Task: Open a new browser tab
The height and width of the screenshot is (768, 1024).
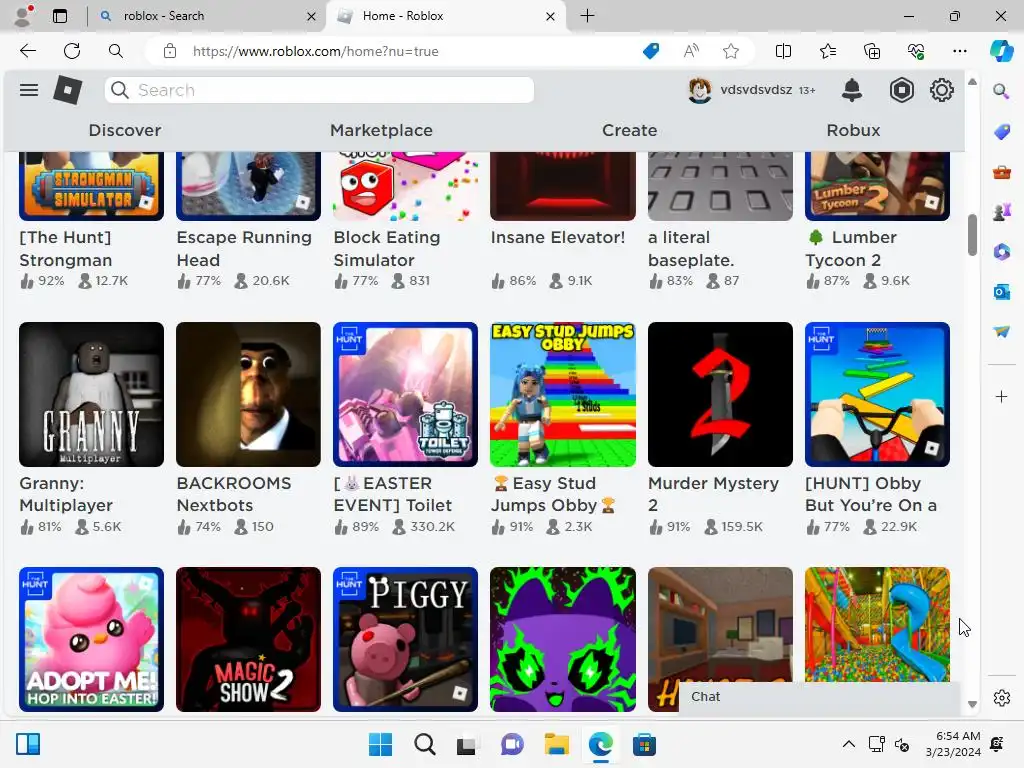Action: point(587,16)
